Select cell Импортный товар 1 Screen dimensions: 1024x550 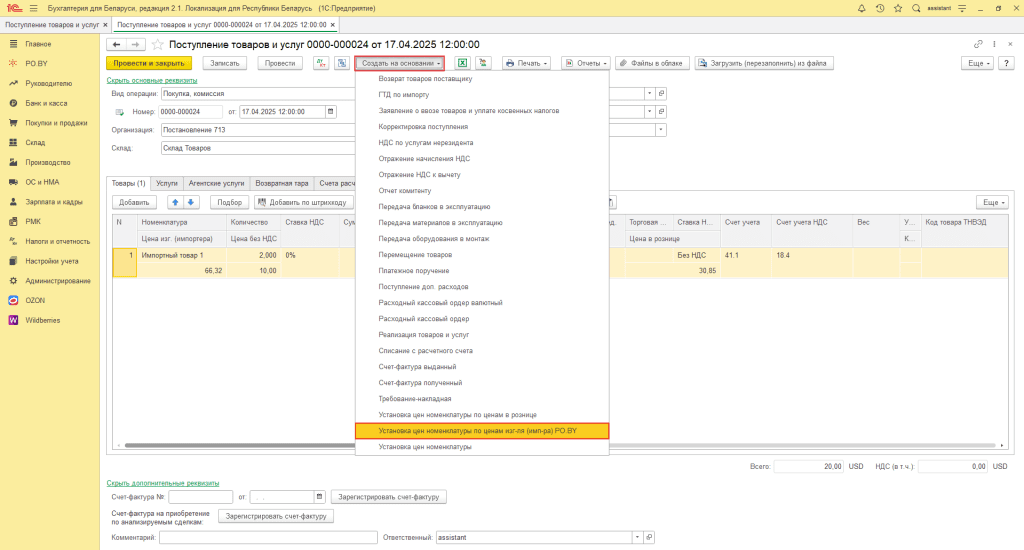pos(182,255)
